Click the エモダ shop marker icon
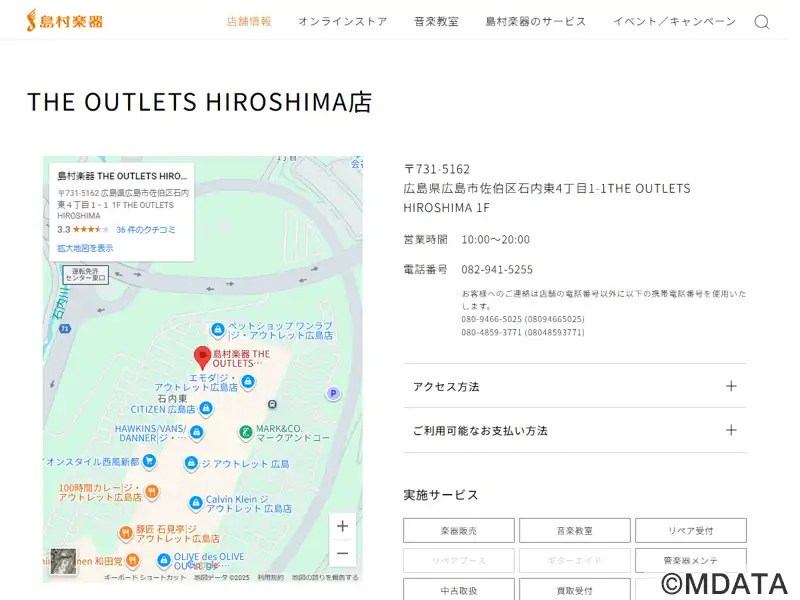Screen dimensions: 800x600 coord(248,381)
